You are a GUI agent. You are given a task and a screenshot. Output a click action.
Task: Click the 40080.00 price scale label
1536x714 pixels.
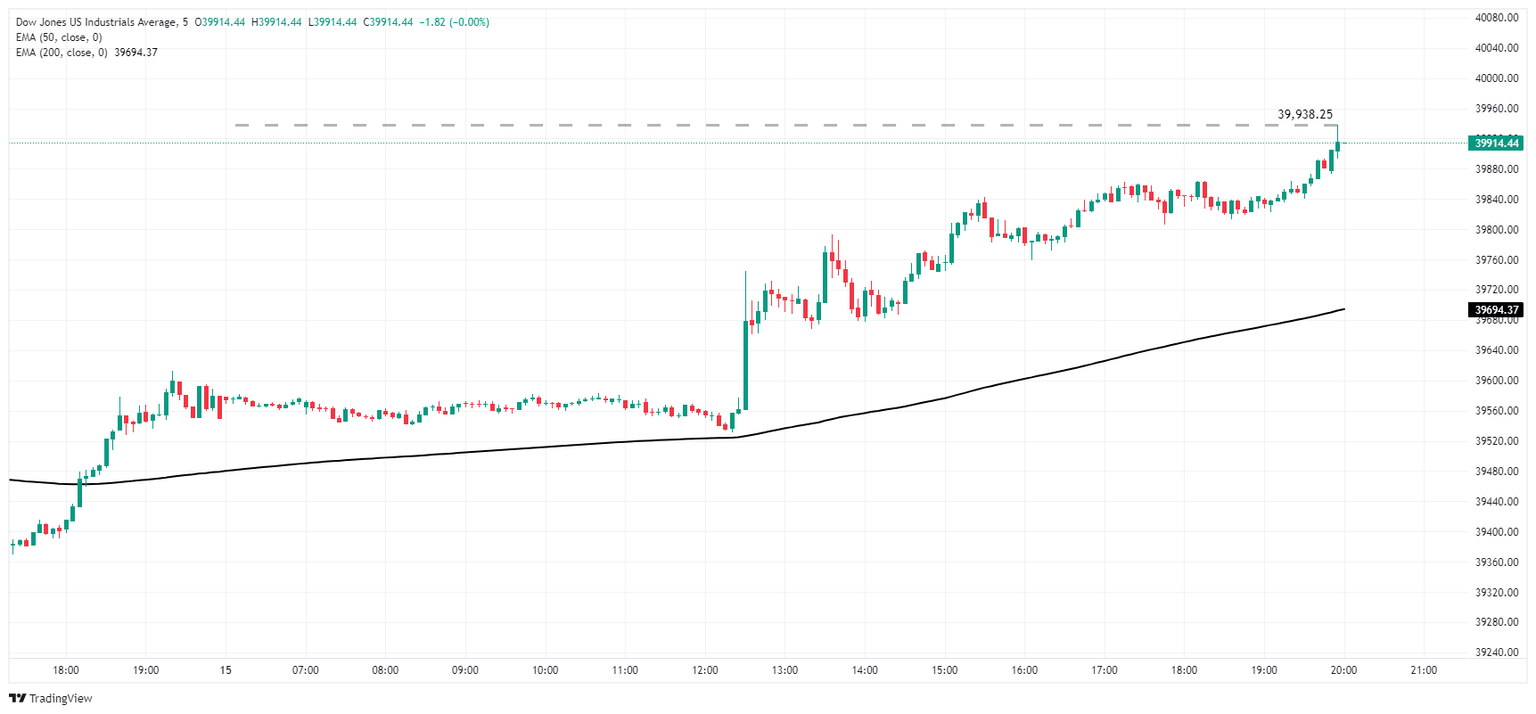1497,18
